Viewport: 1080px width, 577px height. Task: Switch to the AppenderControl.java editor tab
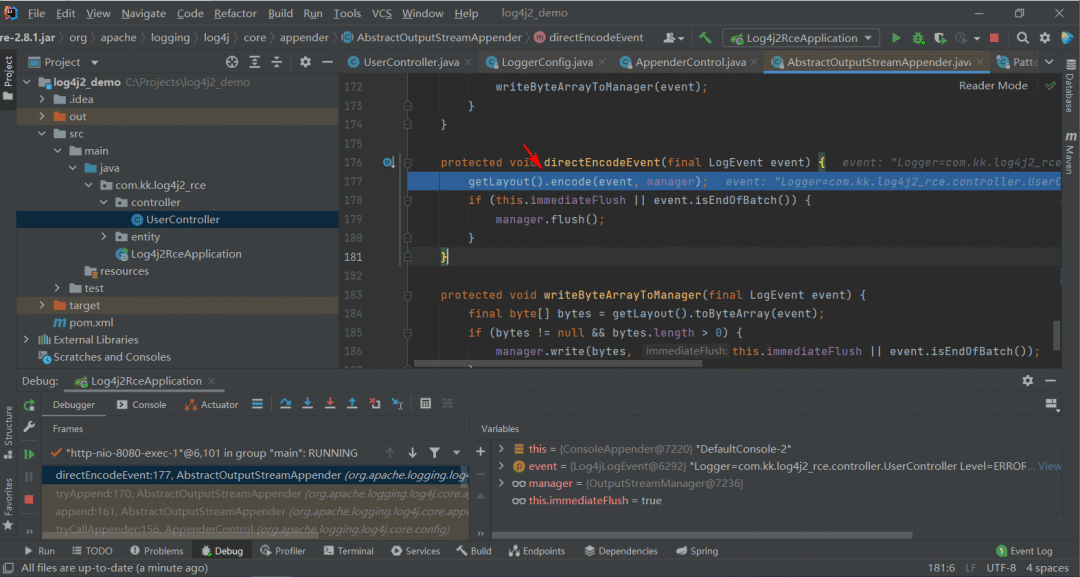(690, 62)
